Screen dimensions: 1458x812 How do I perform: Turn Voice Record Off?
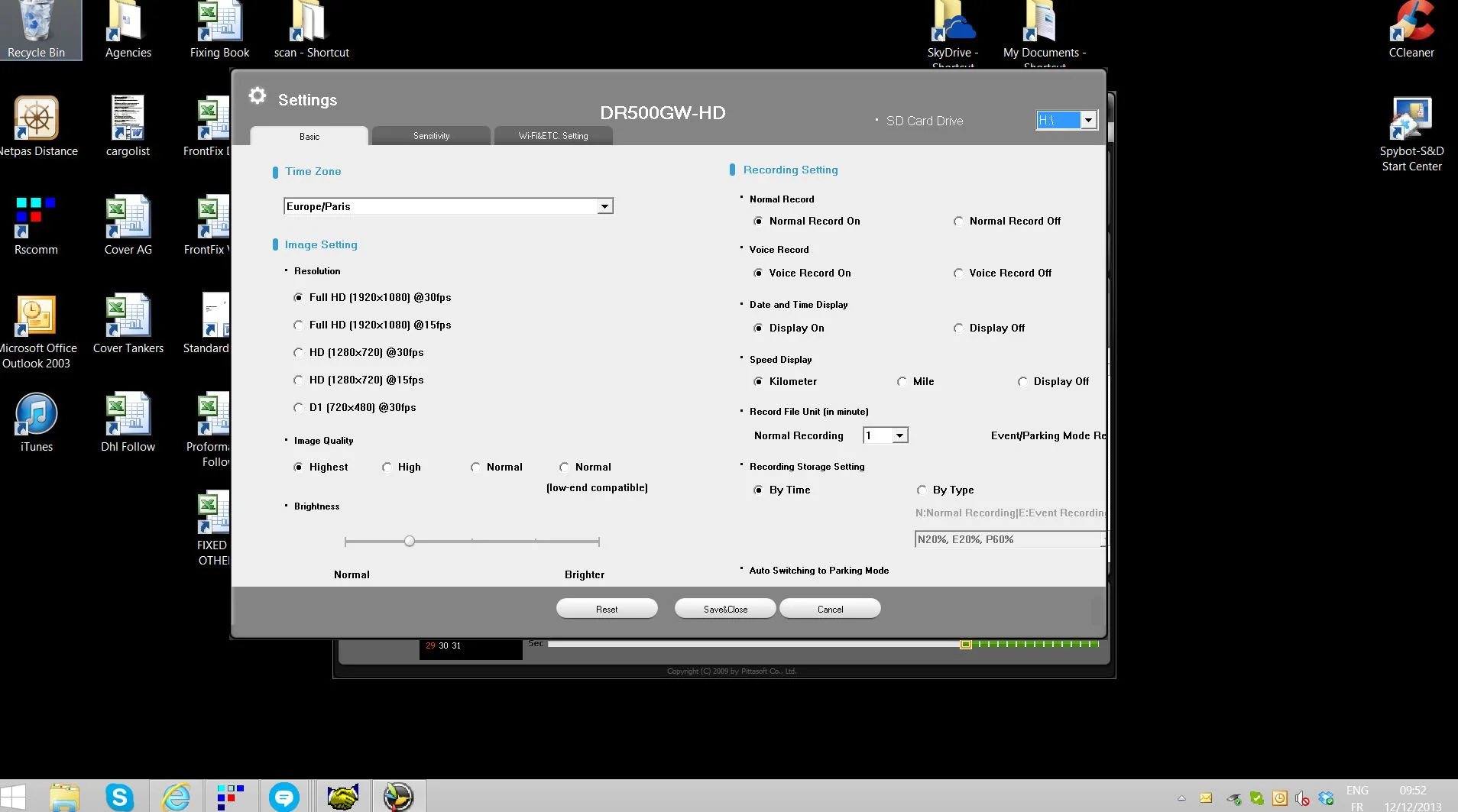point(958,273)
